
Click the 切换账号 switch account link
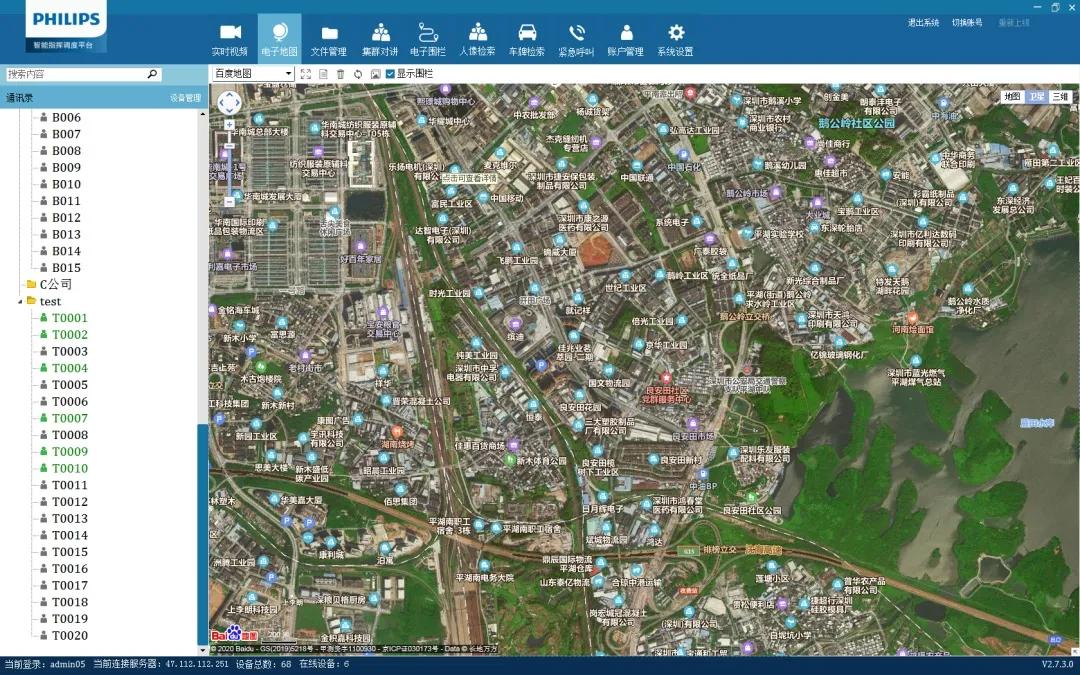pos(967,23)
